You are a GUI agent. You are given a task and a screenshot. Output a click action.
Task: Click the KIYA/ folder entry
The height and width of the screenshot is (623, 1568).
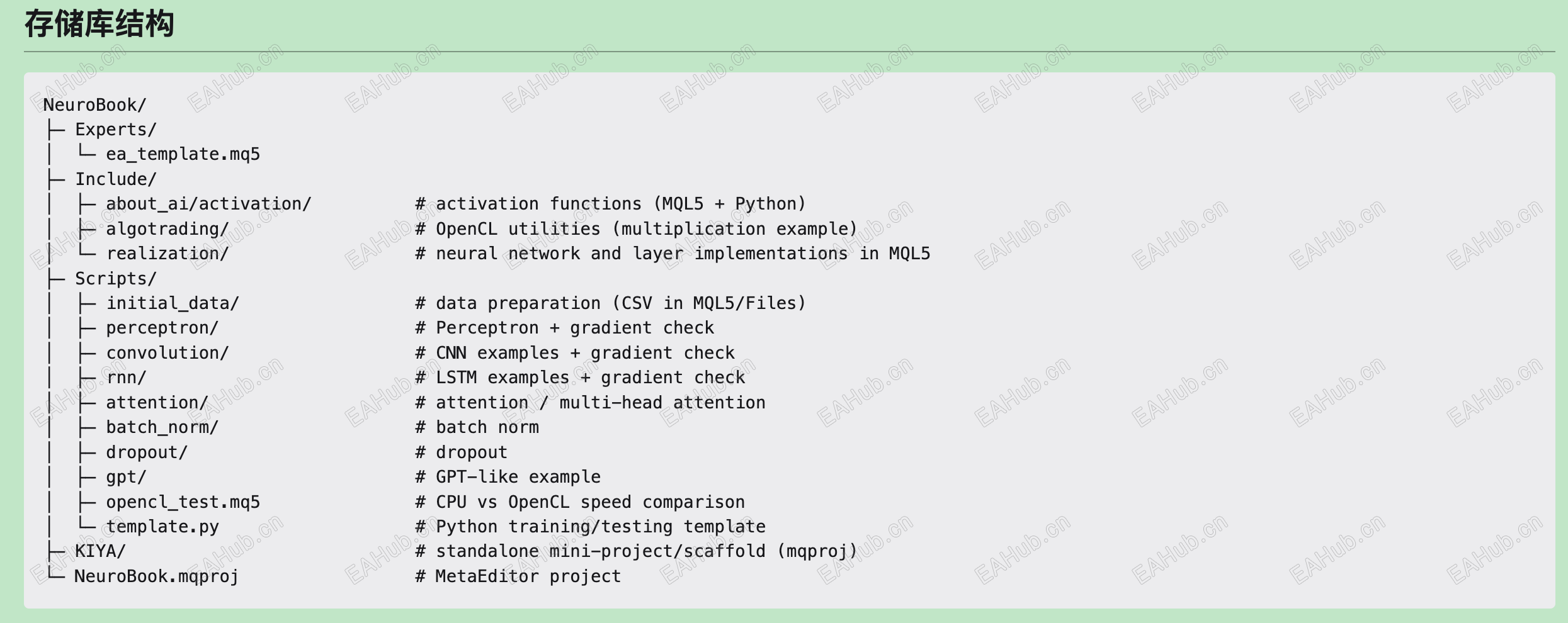[100, 551]
